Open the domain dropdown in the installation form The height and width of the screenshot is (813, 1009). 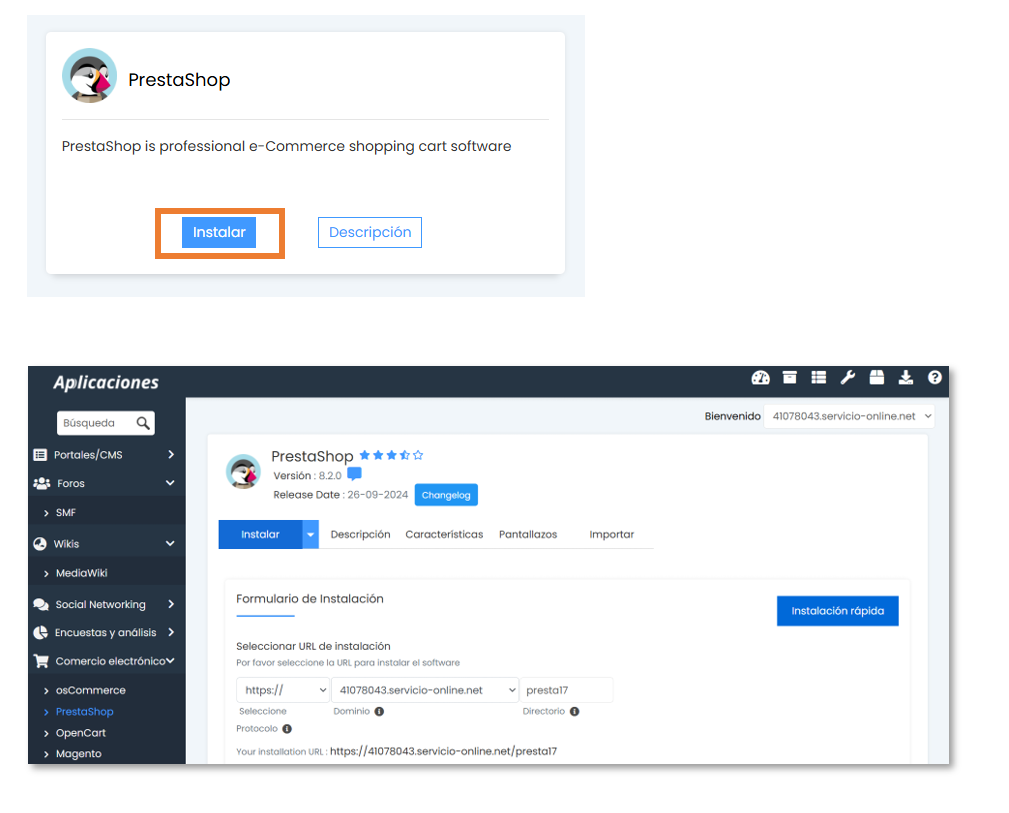[425, 690]
